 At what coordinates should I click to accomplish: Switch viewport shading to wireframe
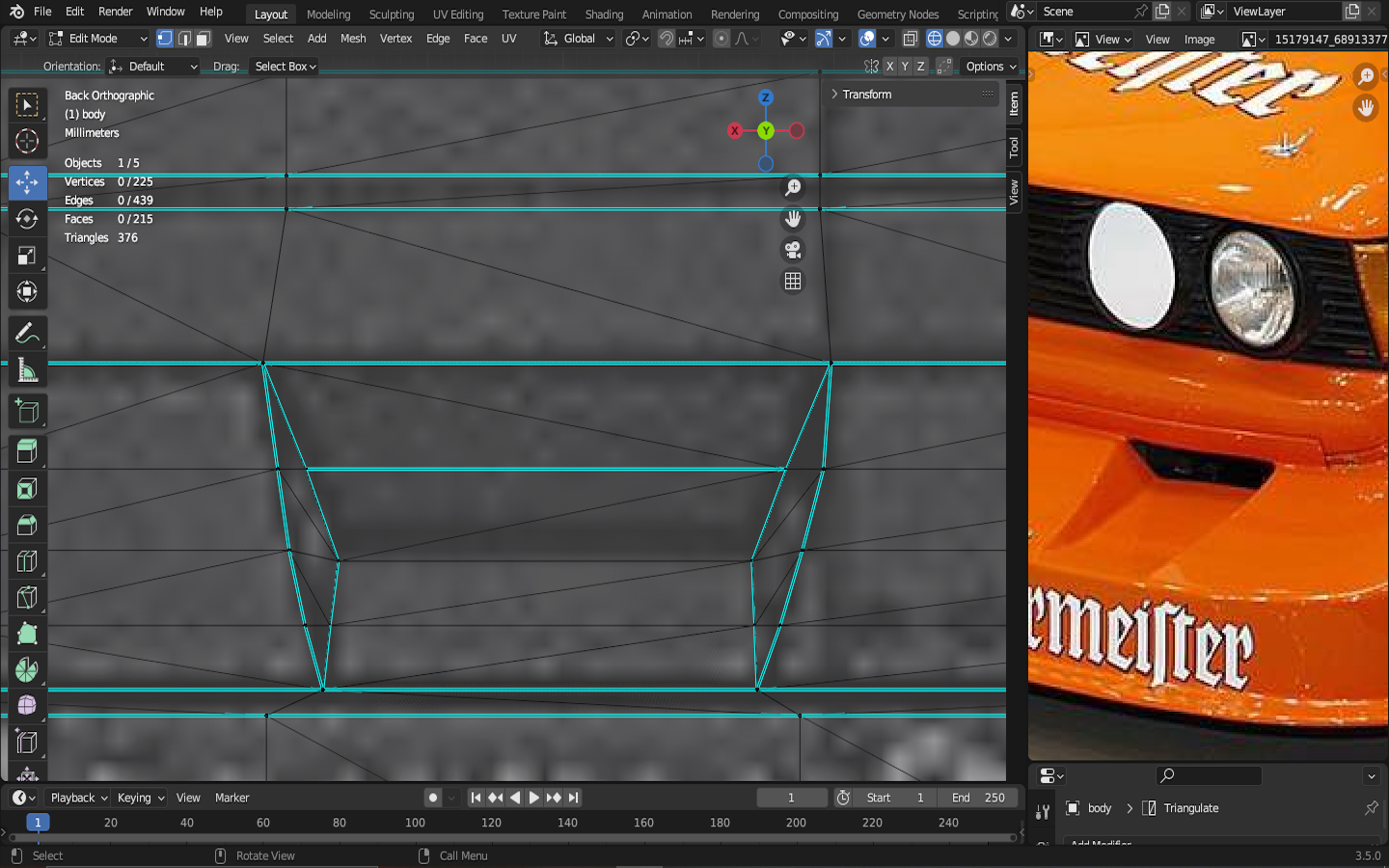click(x=935, y=39)
